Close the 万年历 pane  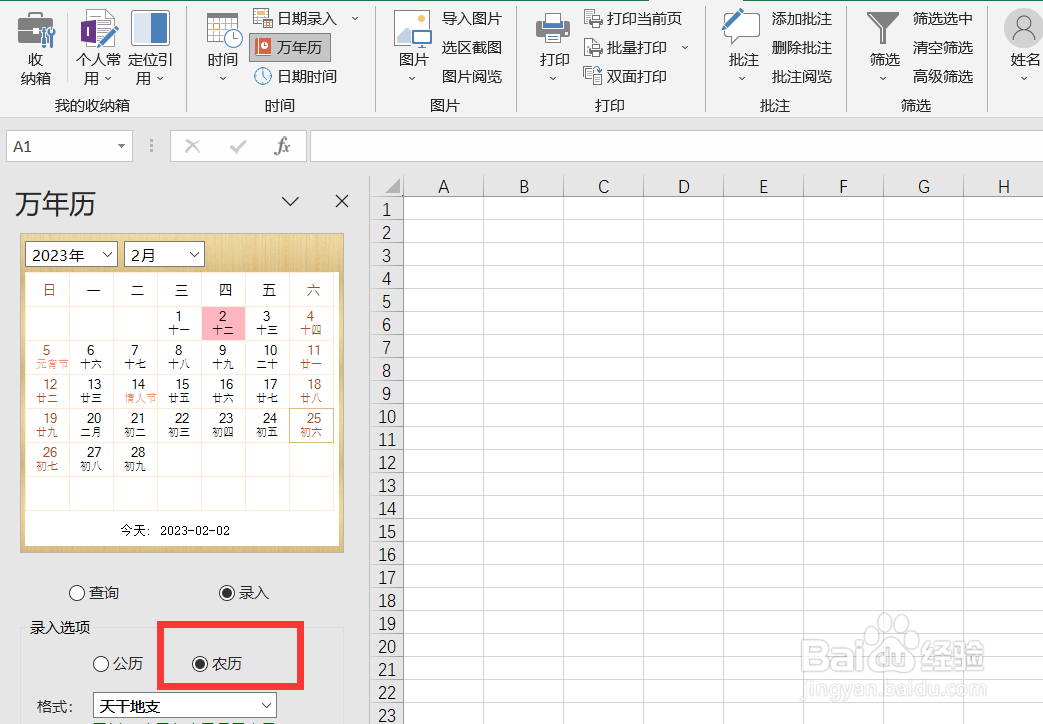pos(342,201)
